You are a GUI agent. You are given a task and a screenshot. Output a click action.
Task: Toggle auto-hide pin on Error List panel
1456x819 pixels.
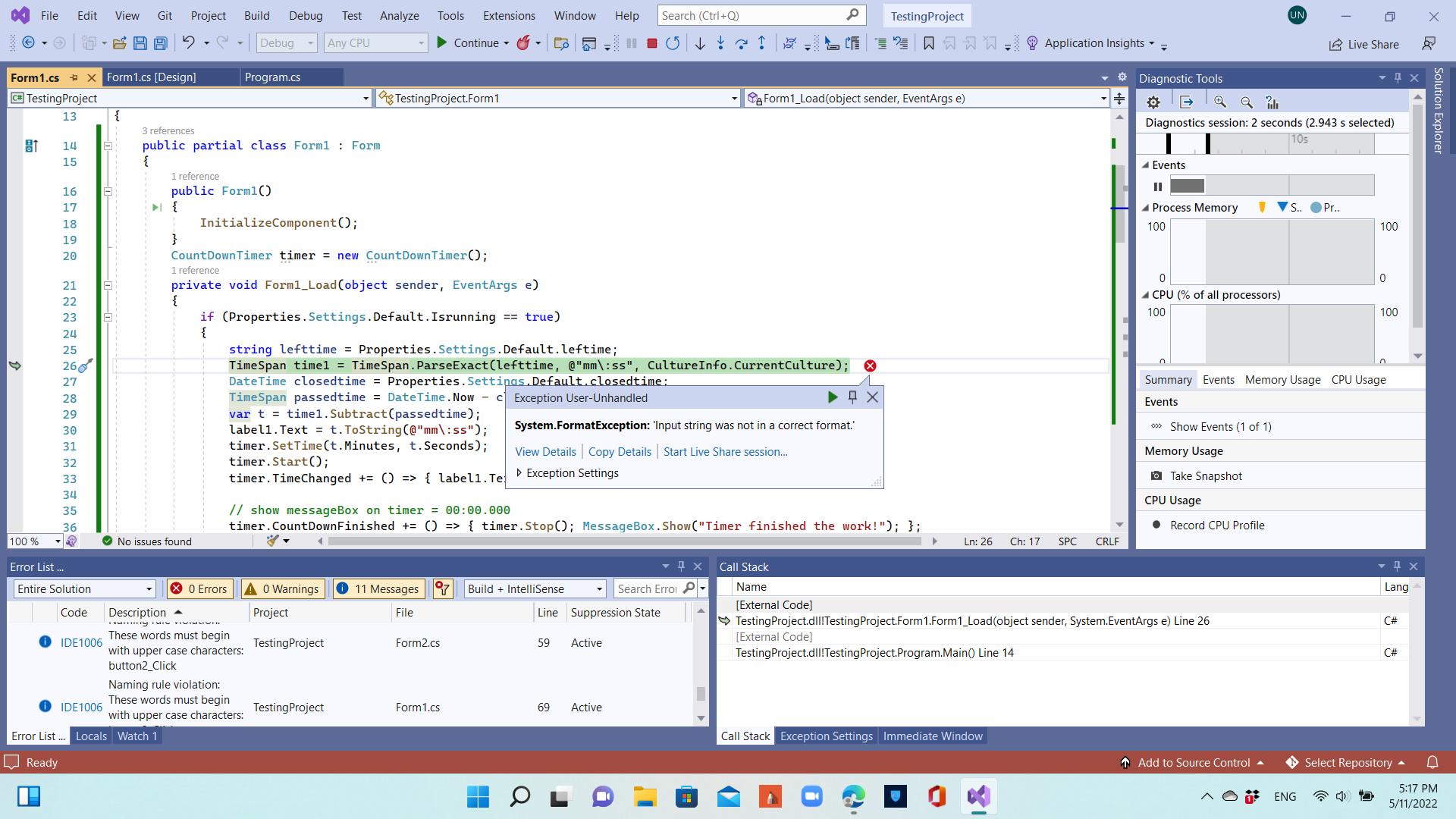point(681,566)
